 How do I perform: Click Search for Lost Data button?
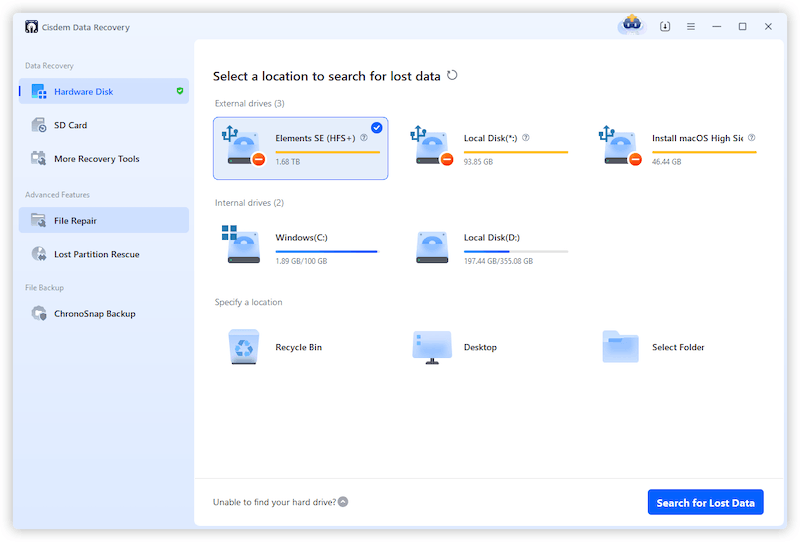[x=706, y=502]
